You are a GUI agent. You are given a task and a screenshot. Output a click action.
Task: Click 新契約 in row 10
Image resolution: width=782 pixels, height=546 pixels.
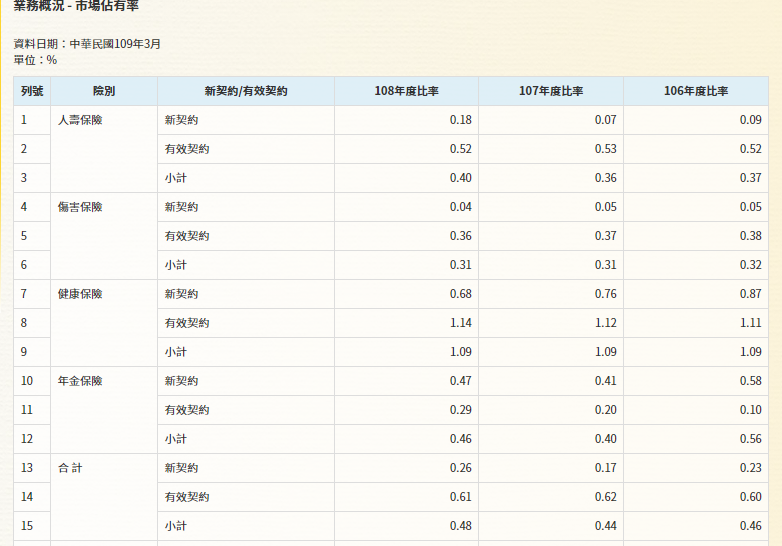[181, 381]
